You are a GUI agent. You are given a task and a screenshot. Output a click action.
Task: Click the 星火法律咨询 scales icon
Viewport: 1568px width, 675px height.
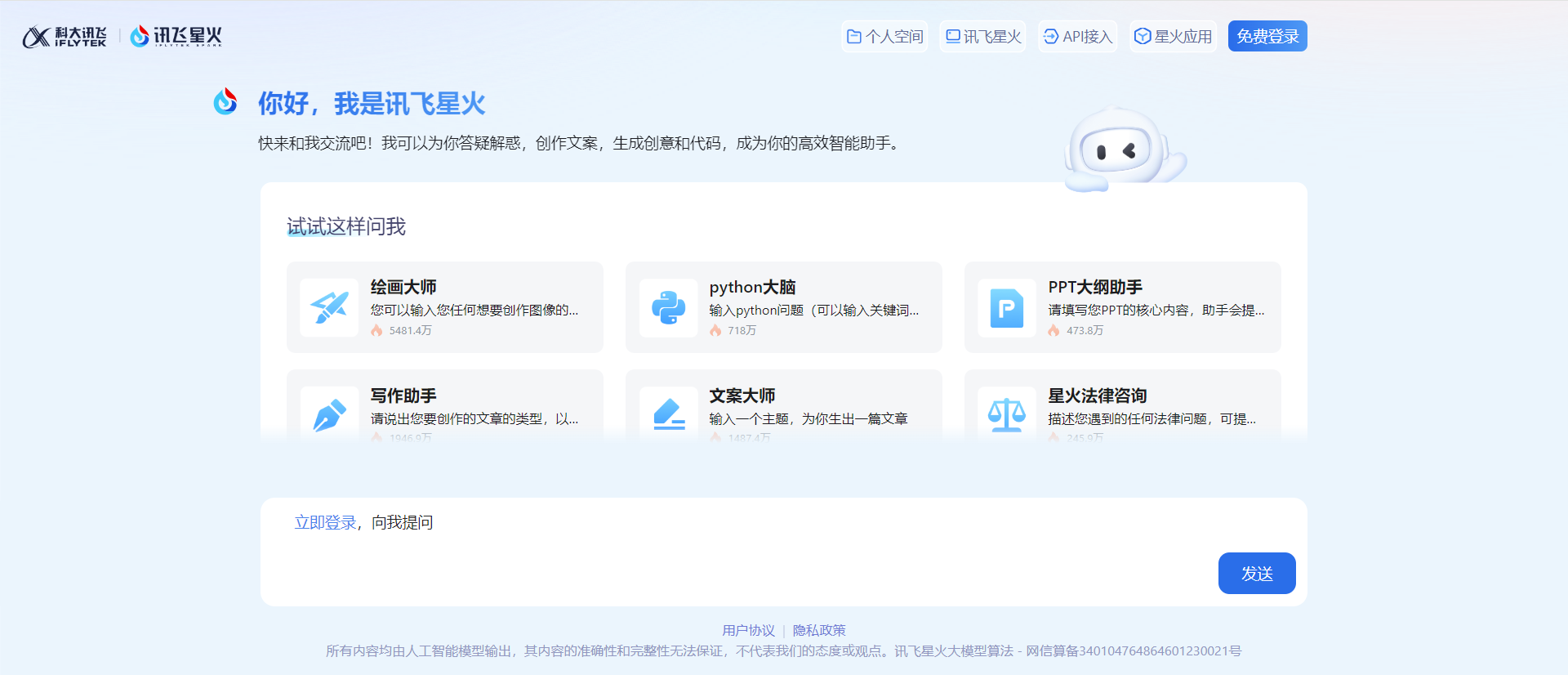click(x=1007, y=413)
